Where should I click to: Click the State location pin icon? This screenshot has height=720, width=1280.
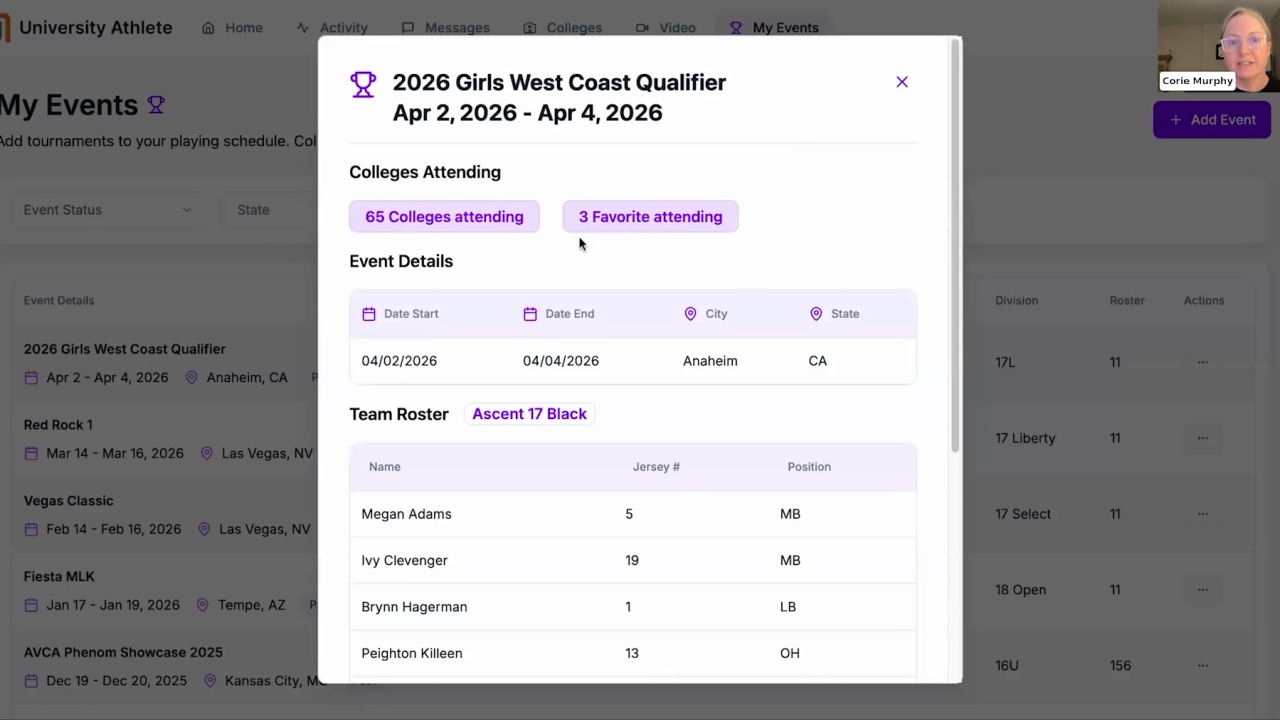816,314
